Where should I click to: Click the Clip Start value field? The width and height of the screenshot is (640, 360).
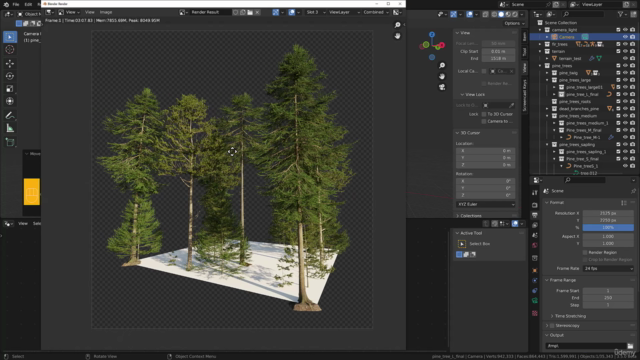click(498, 51)
